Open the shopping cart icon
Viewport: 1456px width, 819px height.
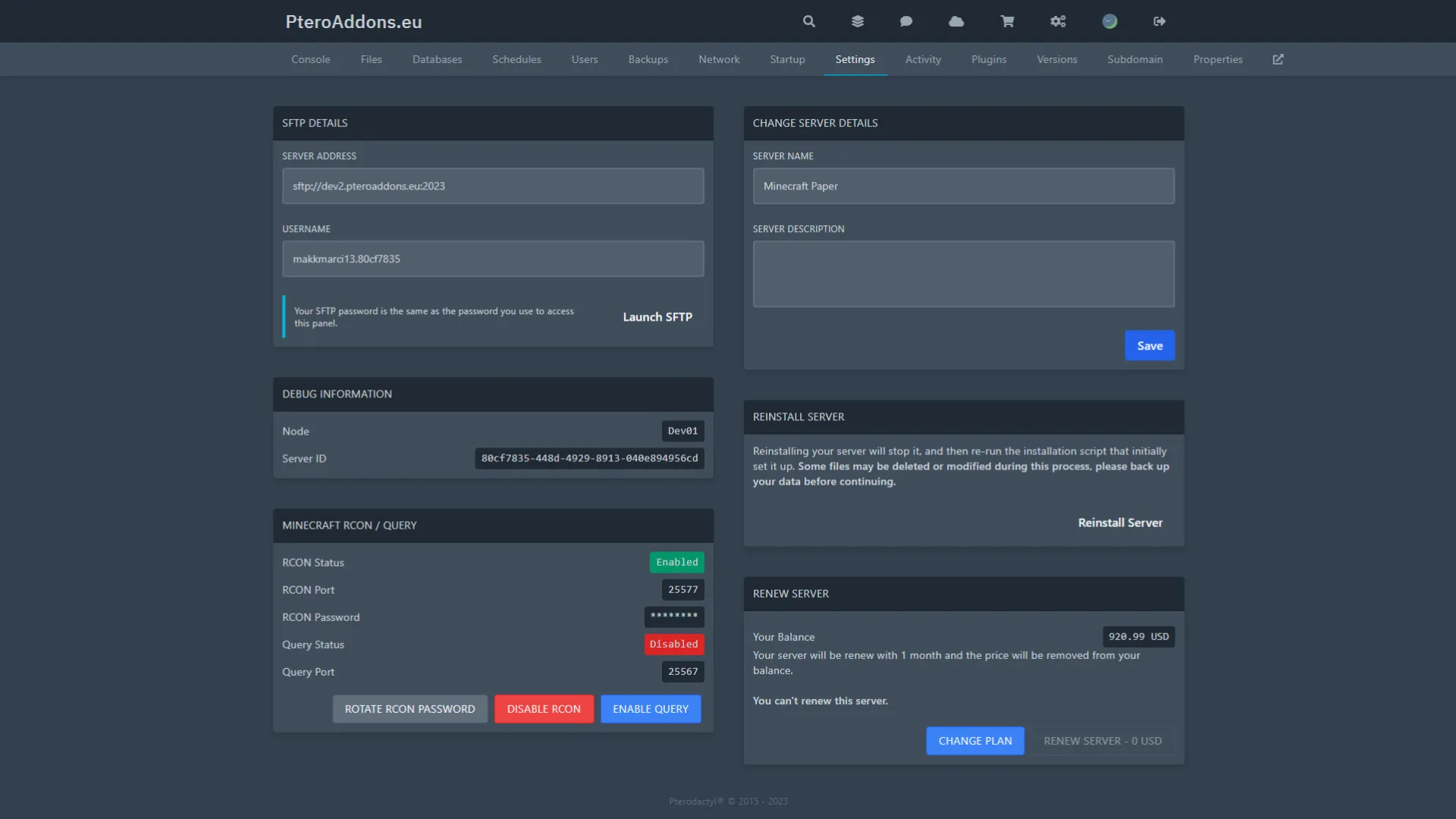point(1007,21)
